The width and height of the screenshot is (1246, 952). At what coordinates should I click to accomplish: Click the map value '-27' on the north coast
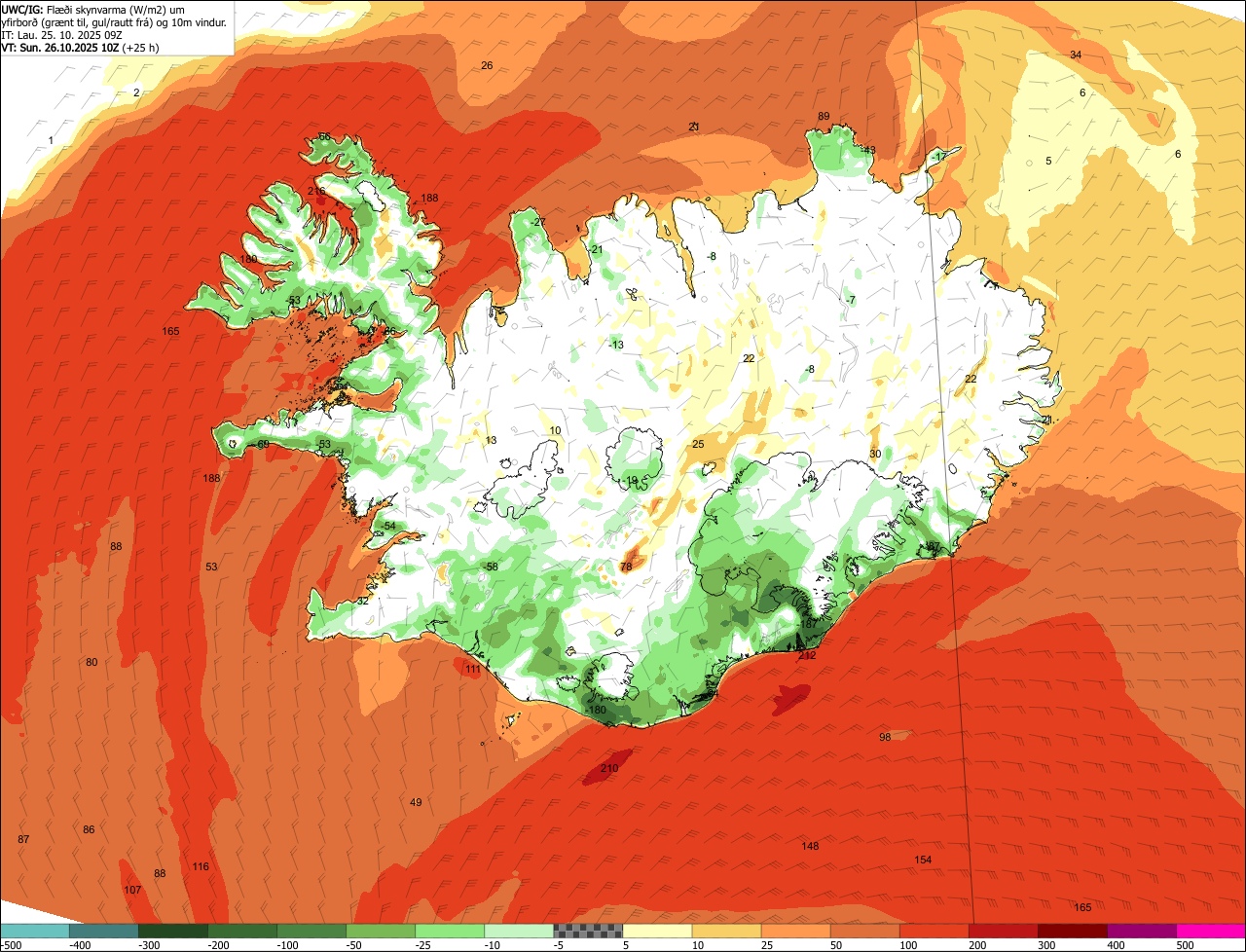point(537,223)
